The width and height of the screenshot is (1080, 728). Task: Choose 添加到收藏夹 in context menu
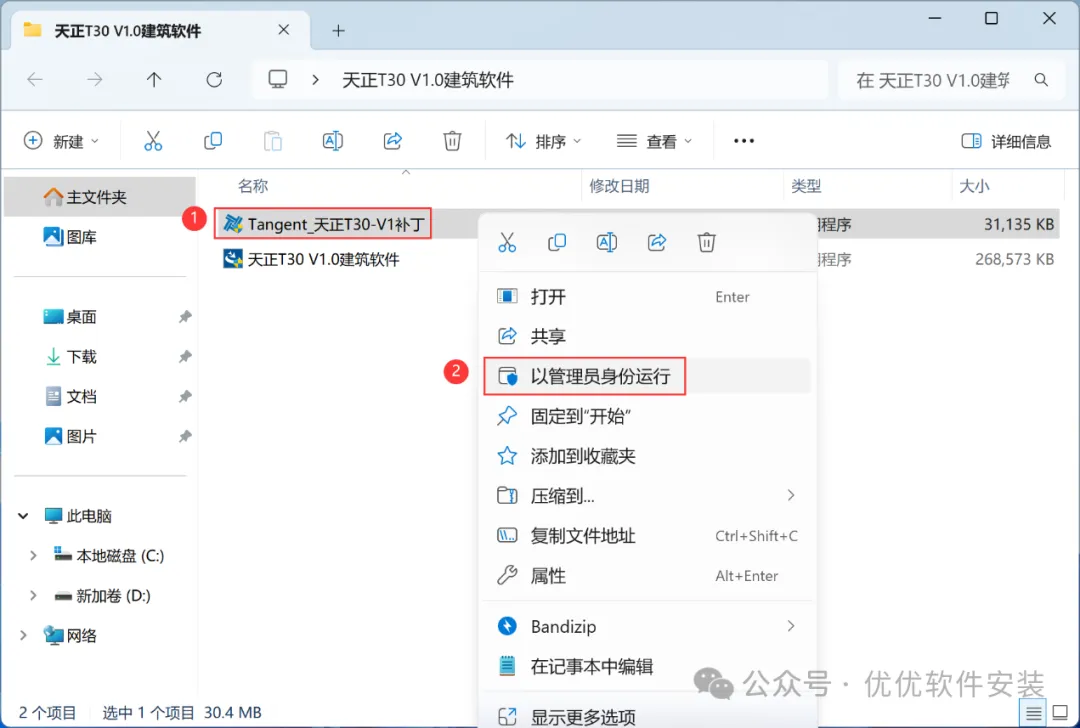[647, 456]
